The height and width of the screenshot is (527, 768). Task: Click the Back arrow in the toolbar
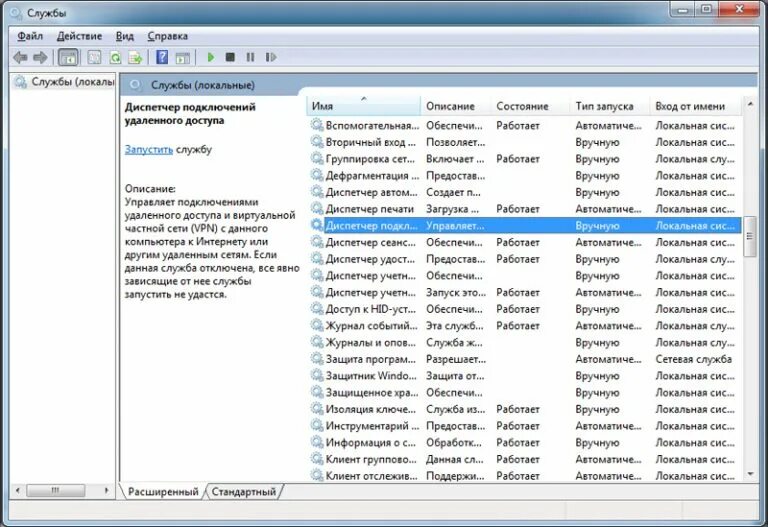point(21,57)
